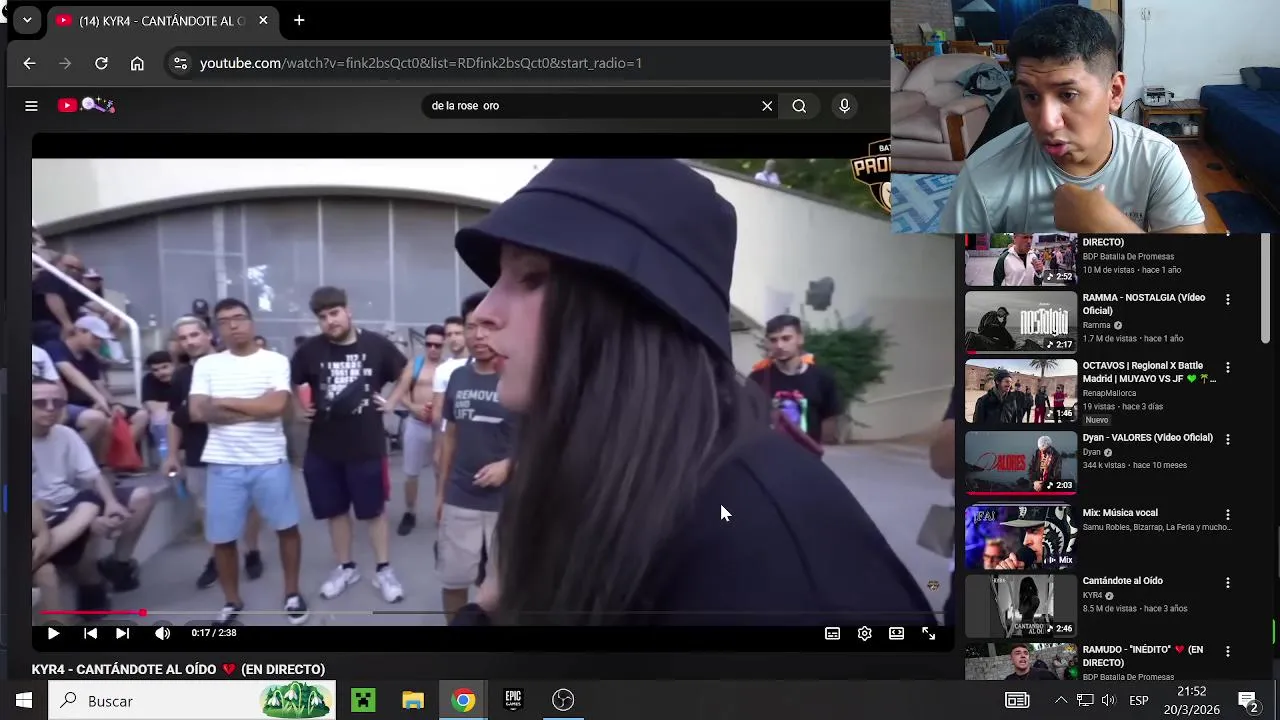Viewport: 1280px width, 720px height.
Task: Open OCTAVOS Regional X Battle Madrid thumbnail
Action: (x=1020, y=391)
